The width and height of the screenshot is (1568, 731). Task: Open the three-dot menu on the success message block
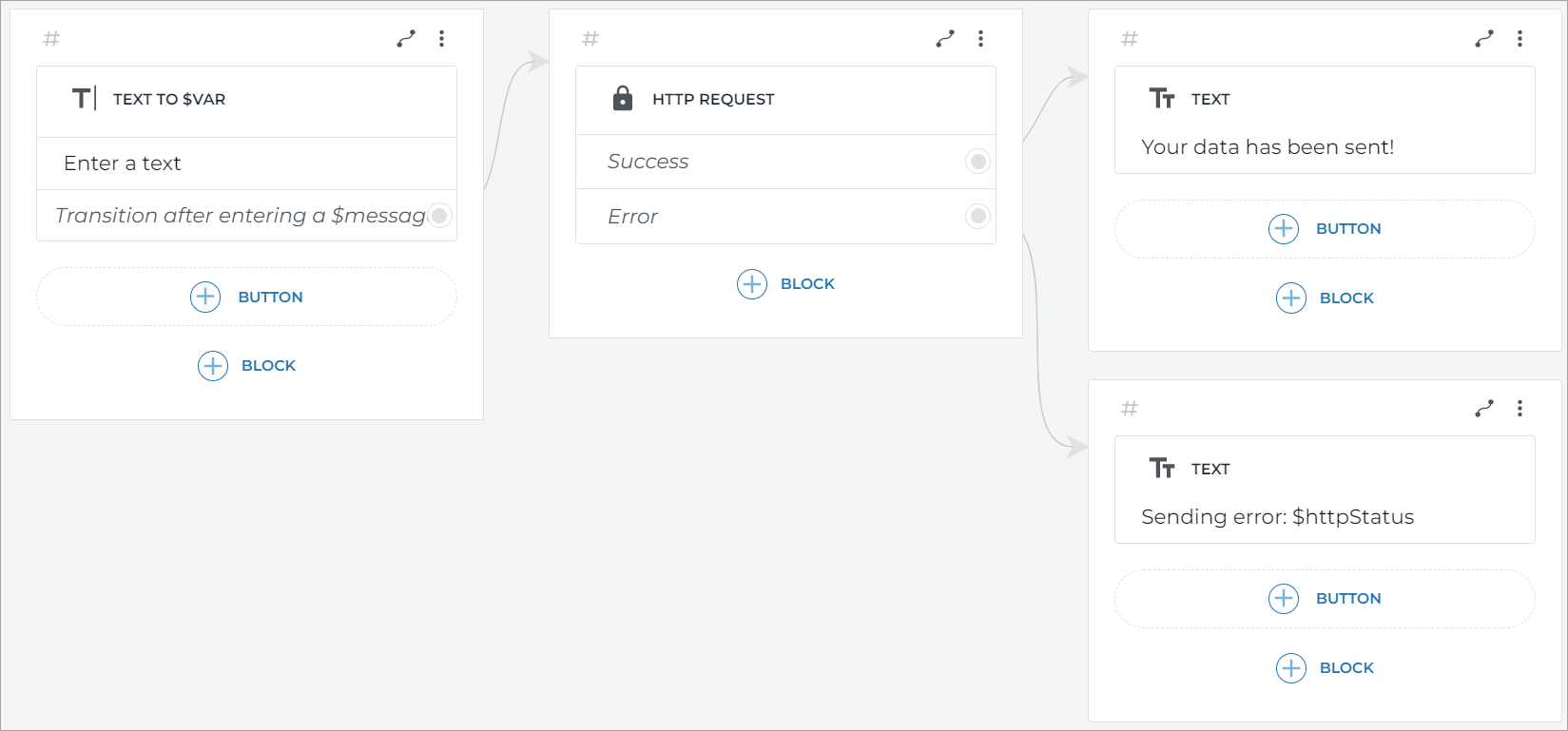1520,38
